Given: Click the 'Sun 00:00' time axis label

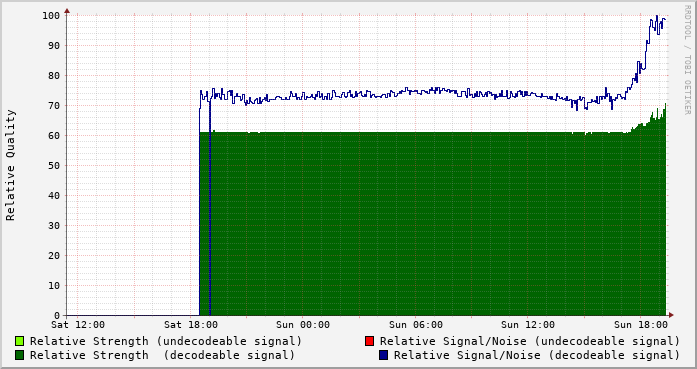Looking at the screenshot, I should [303, 325].
